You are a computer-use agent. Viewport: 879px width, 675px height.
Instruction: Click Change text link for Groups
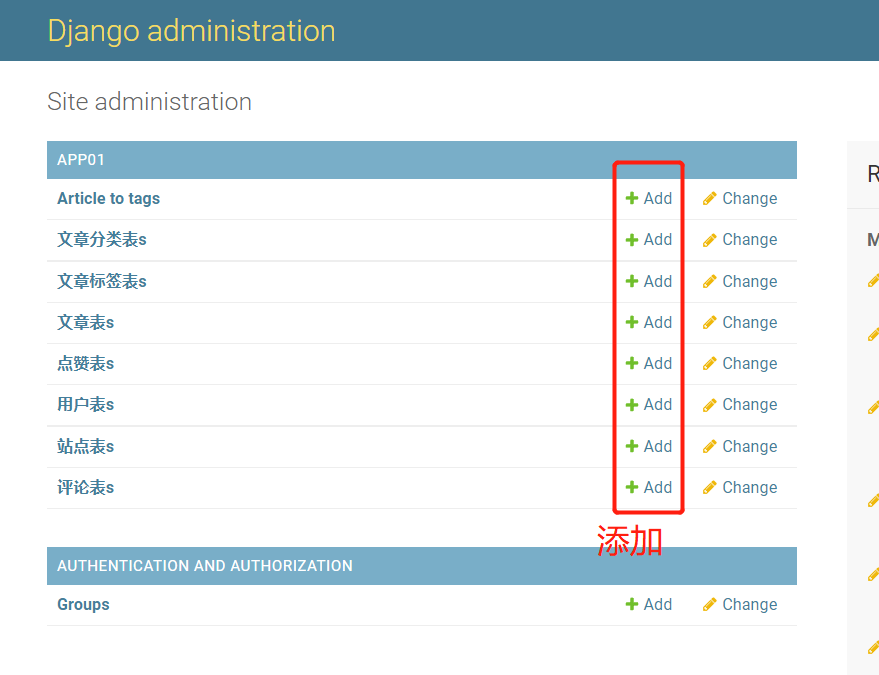coord(750,604)
